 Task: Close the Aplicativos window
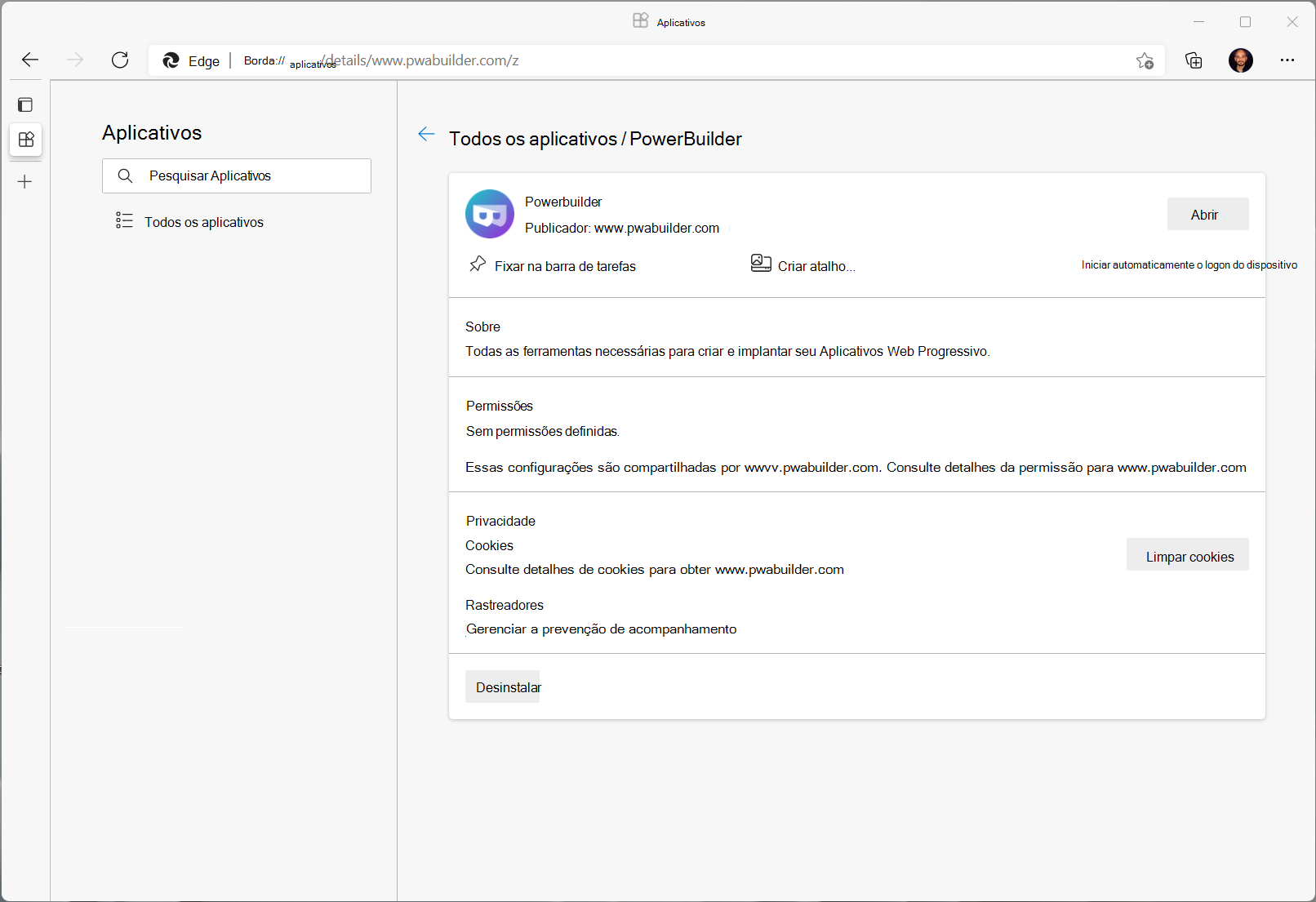coord(1292,22)
